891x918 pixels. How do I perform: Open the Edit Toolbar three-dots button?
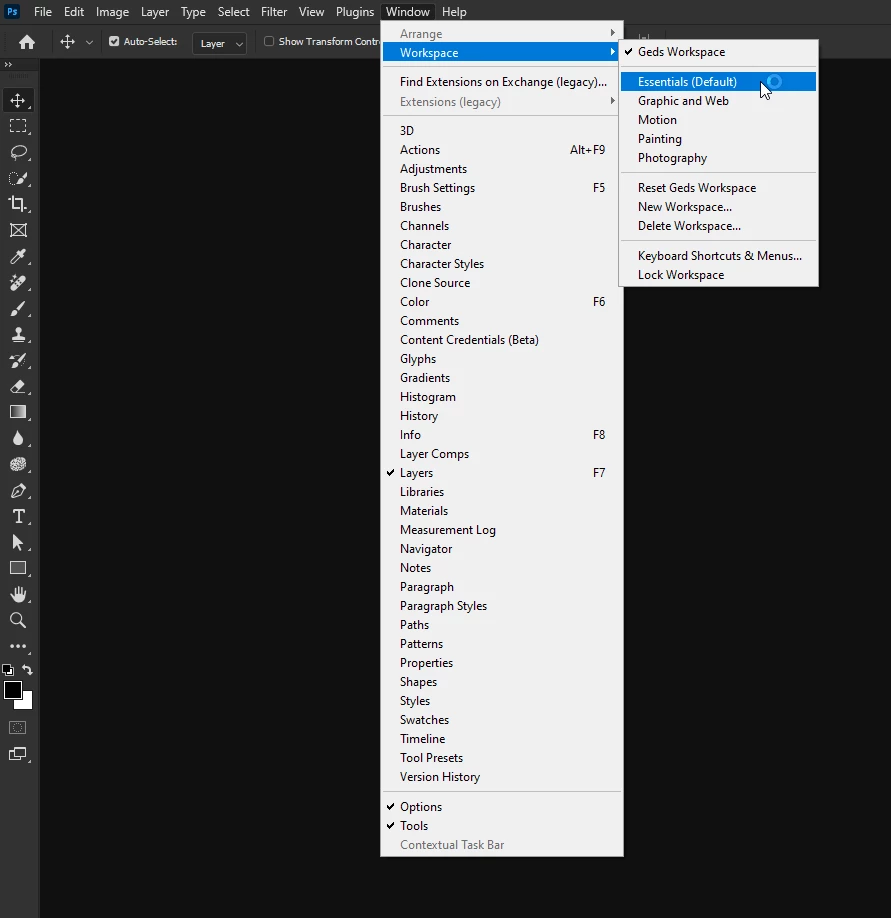pos(18,646)
